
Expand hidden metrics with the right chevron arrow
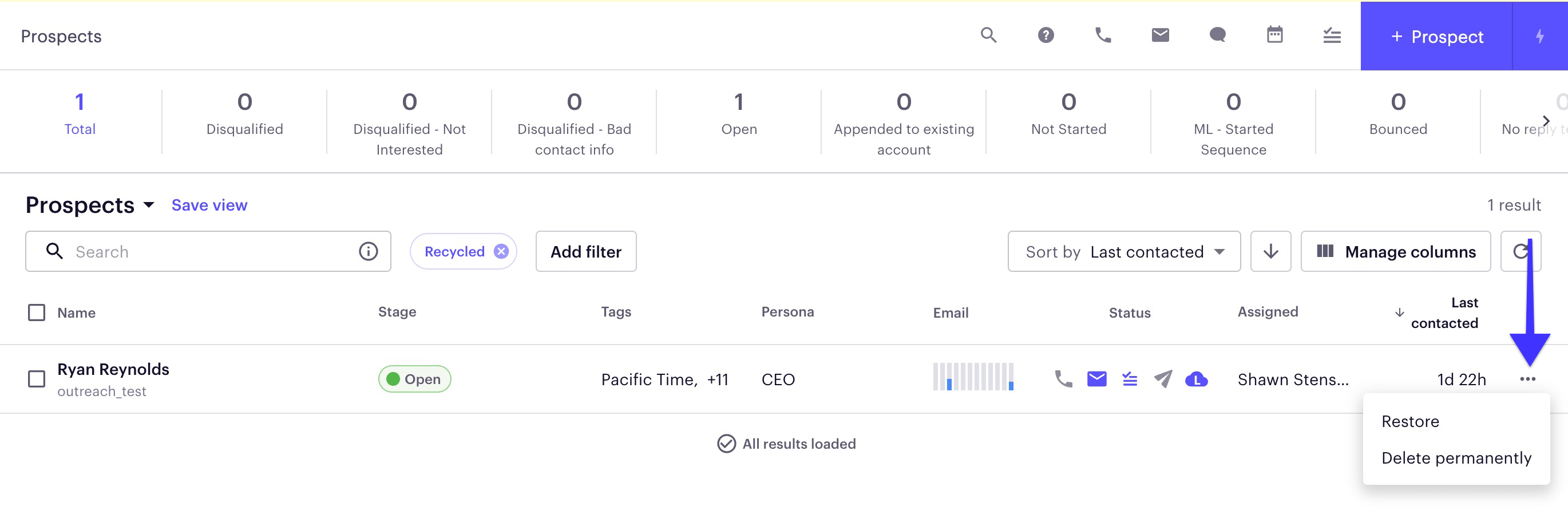click(x=1546, y=121)
